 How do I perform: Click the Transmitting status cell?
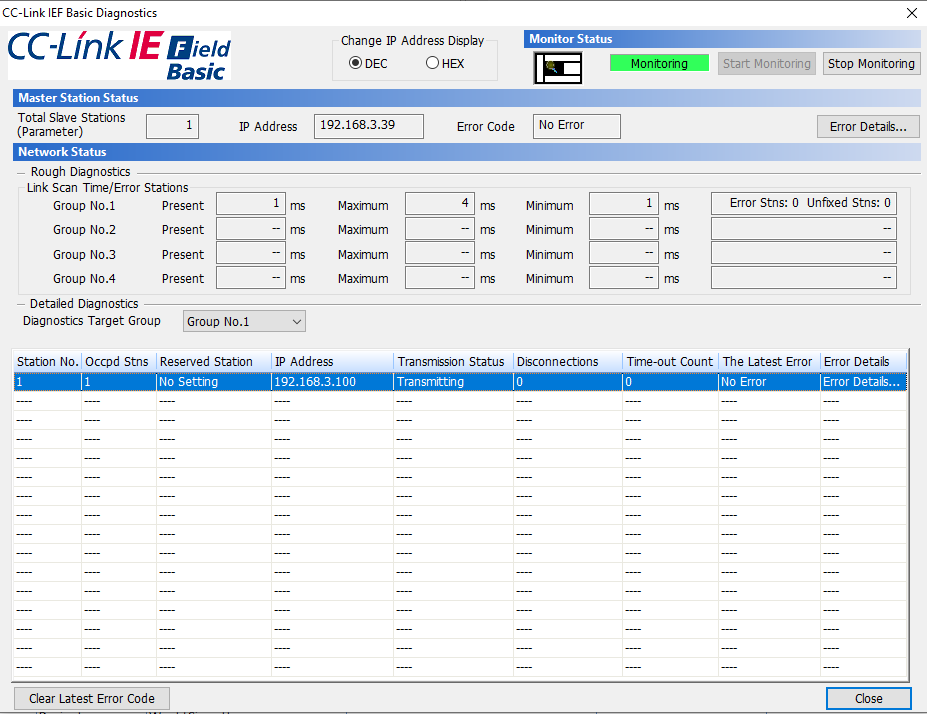(x=453, y=382)
